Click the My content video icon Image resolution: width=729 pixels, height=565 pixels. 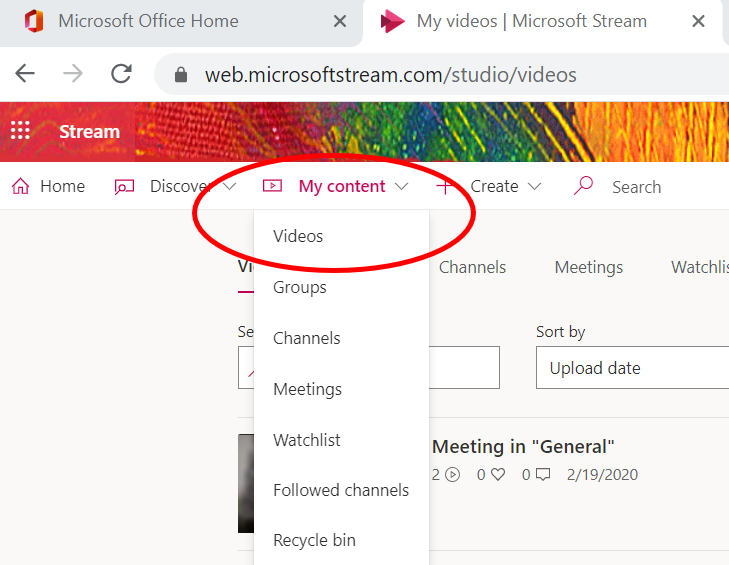coord(272,186)
